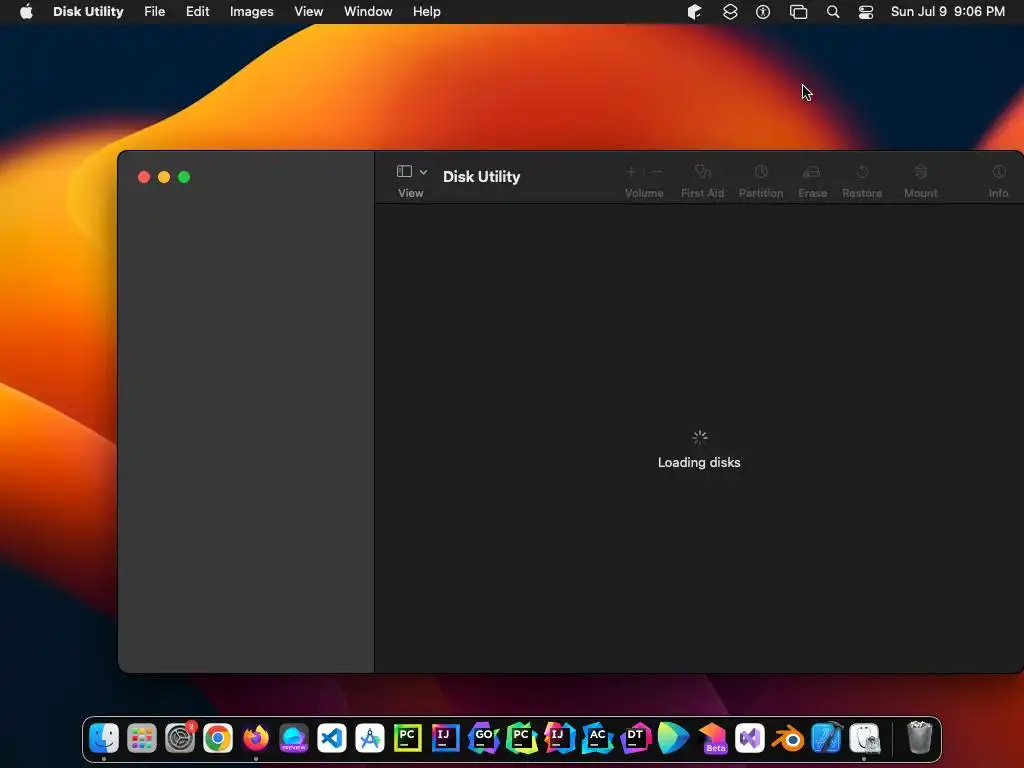Launch purple Visual Studio from Dock

click(x=750, y=739)
